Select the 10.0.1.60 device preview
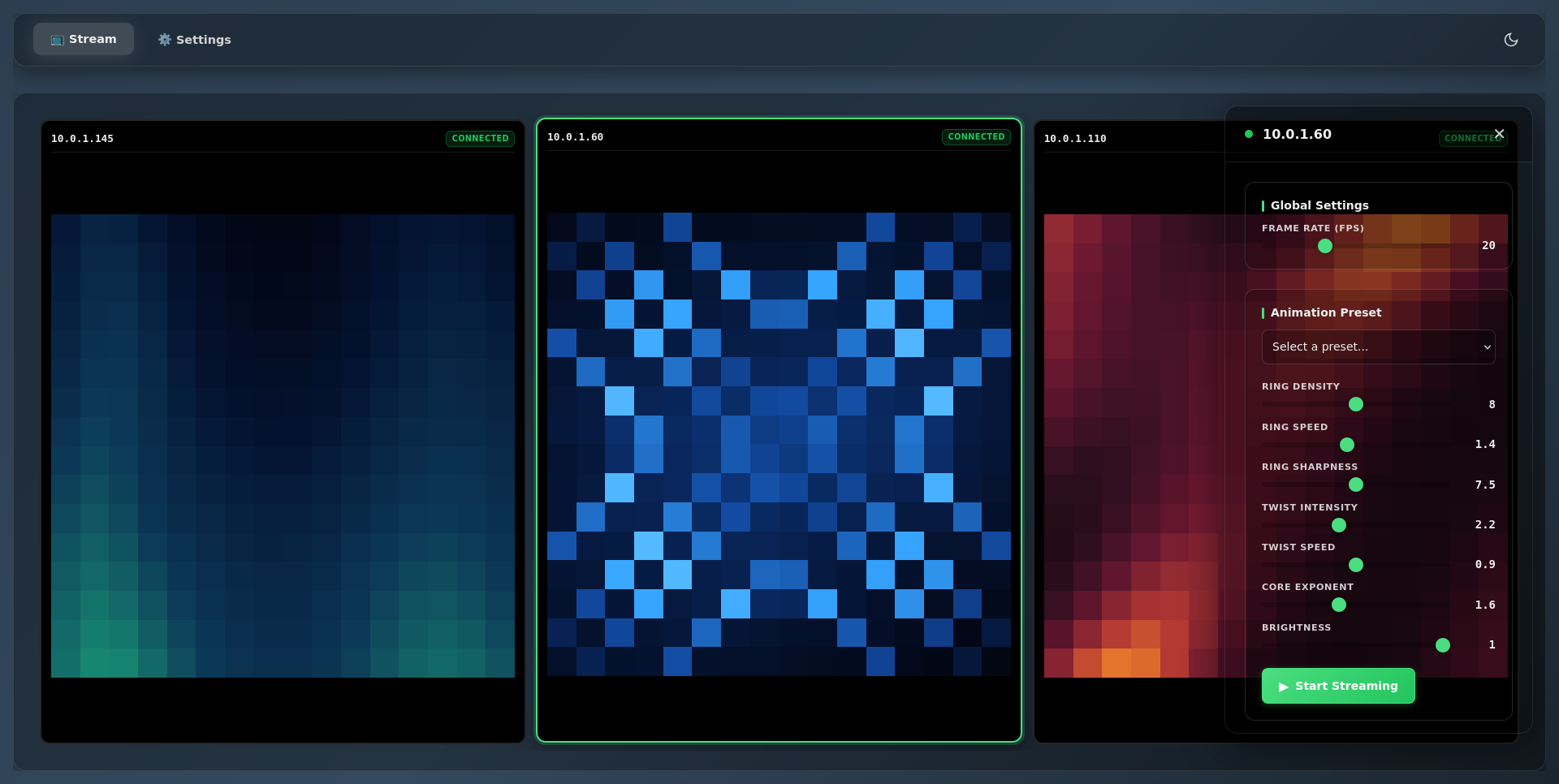This screenshot has width=1559, height=784. pyautogui.click(x=779, y=445)
